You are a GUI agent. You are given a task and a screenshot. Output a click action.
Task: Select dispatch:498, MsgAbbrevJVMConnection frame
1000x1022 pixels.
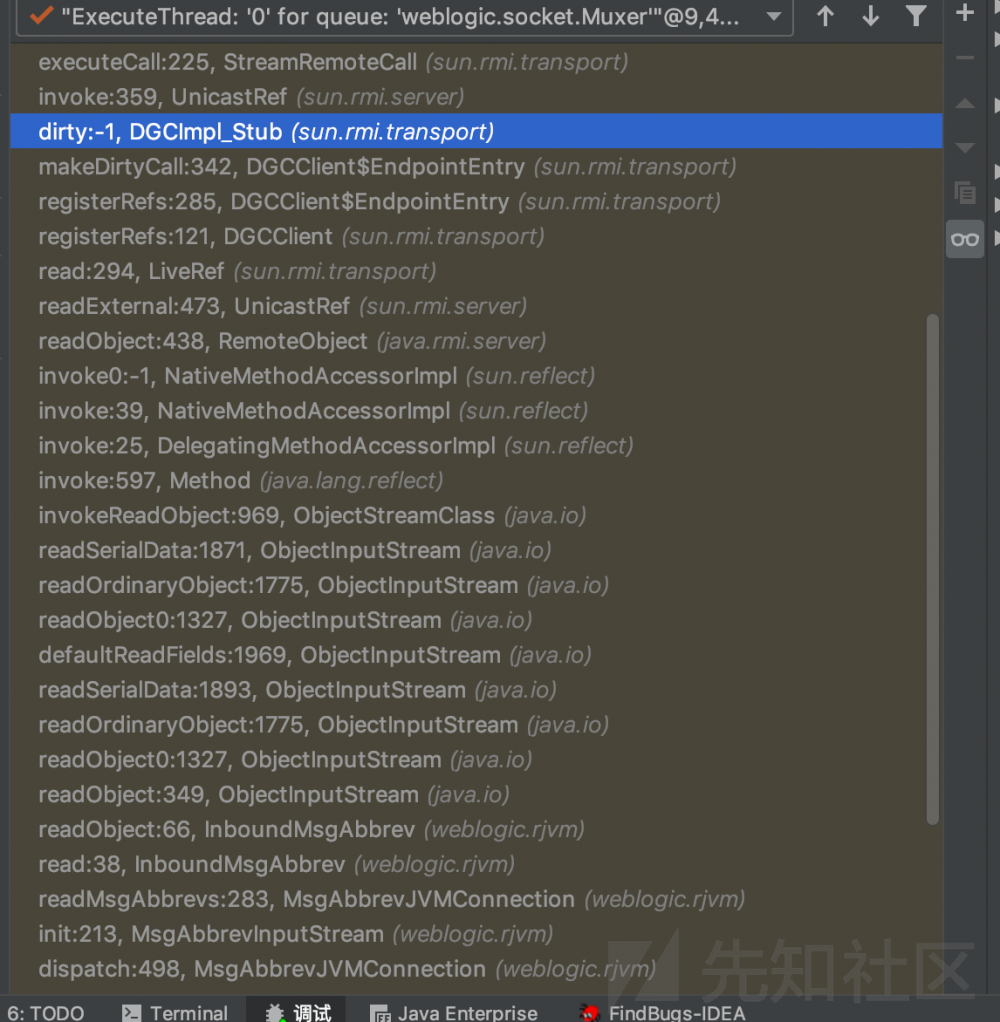tap(477, 969)
